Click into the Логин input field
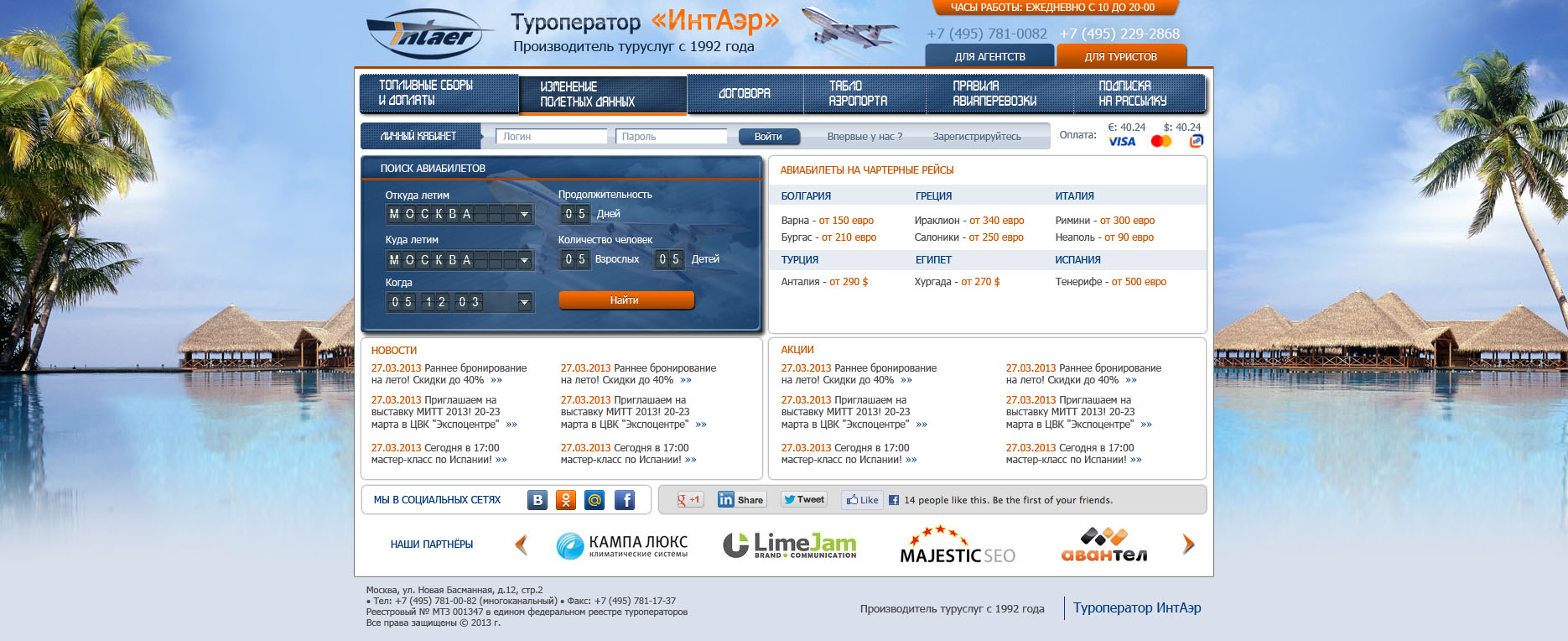Image resolution: width=1568 pixels, height=641 pixels. (551, 137)
